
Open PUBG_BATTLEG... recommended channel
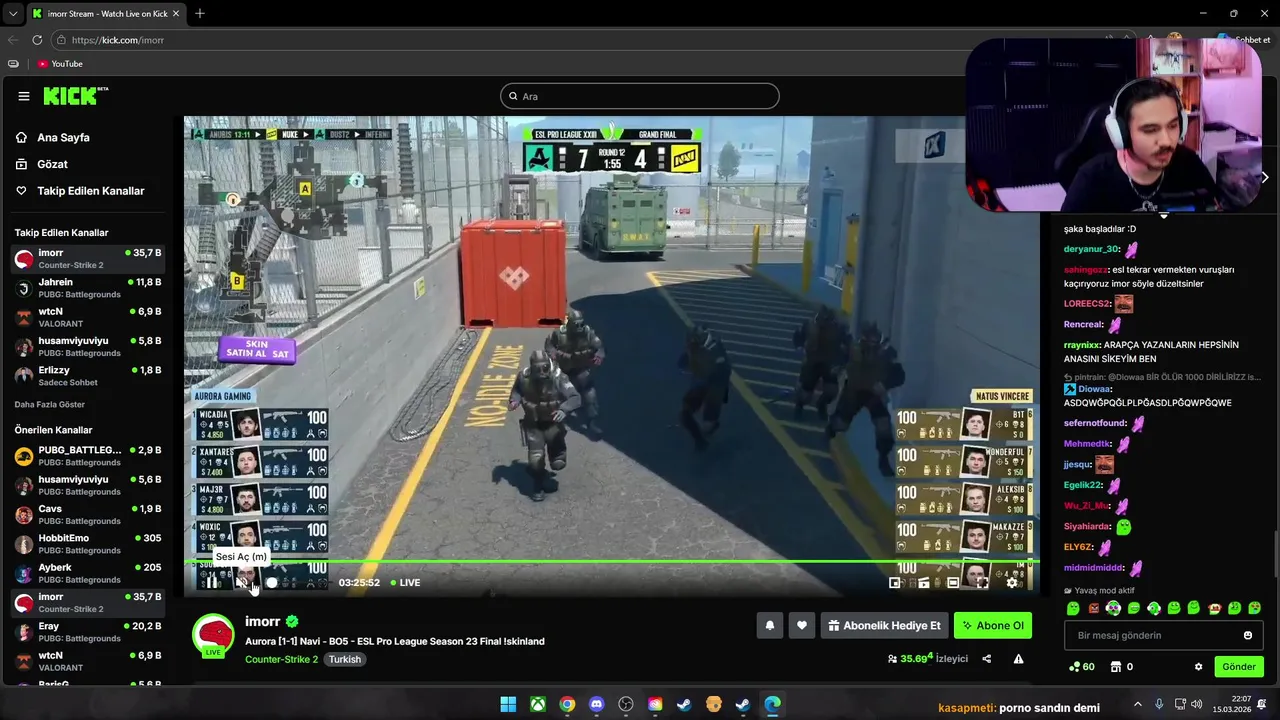pos(88,456)
